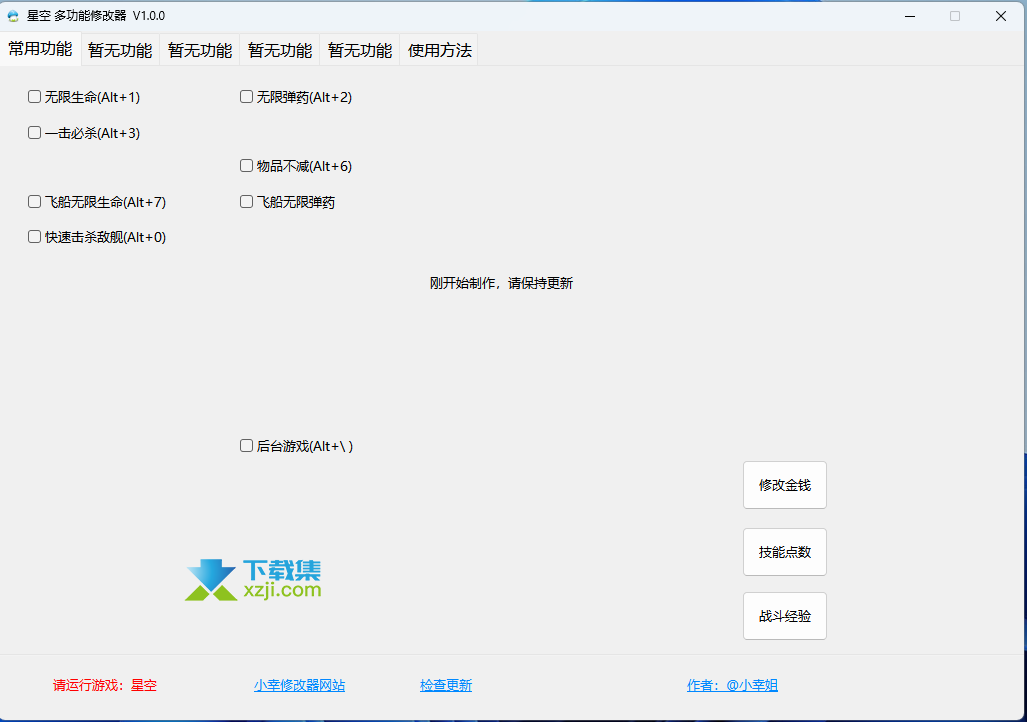This screenshot has height=722, width=1027.
Task: Click the 技能点数 button
Action: [x=785, y=552]
